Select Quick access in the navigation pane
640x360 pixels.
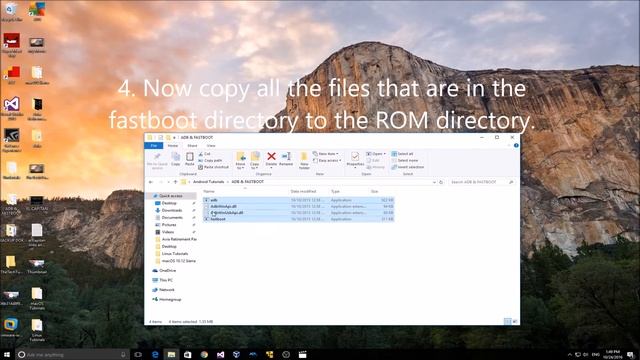(171, 196)
